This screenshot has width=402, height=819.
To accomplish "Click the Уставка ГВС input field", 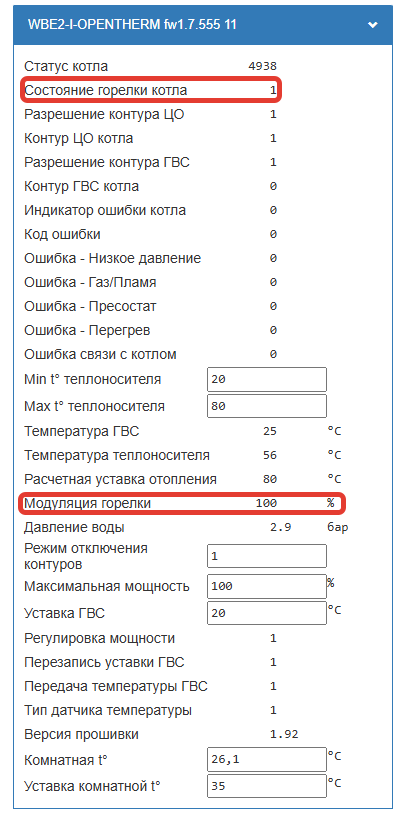I will point(267,613).
